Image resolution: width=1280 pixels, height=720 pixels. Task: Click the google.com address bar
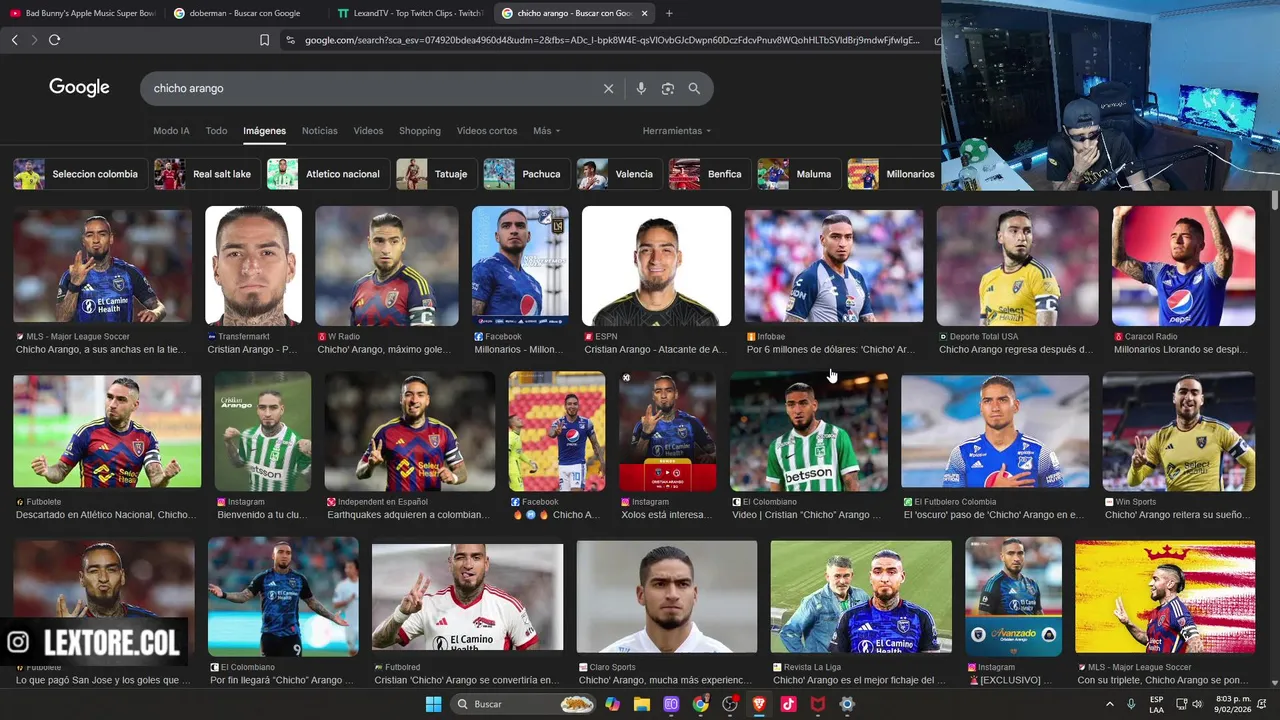click(x=611, y=40)
